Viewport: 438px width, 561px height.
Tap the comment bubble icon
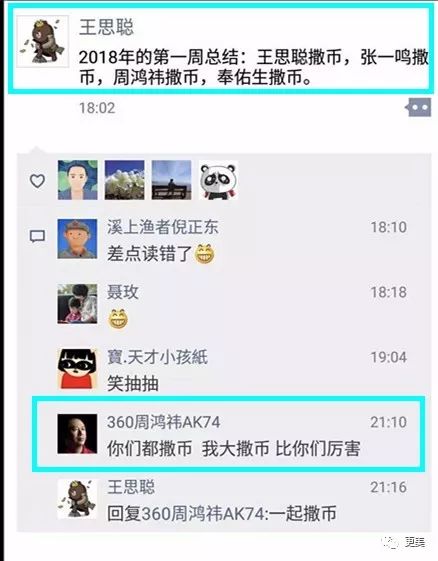pos(37,236)
